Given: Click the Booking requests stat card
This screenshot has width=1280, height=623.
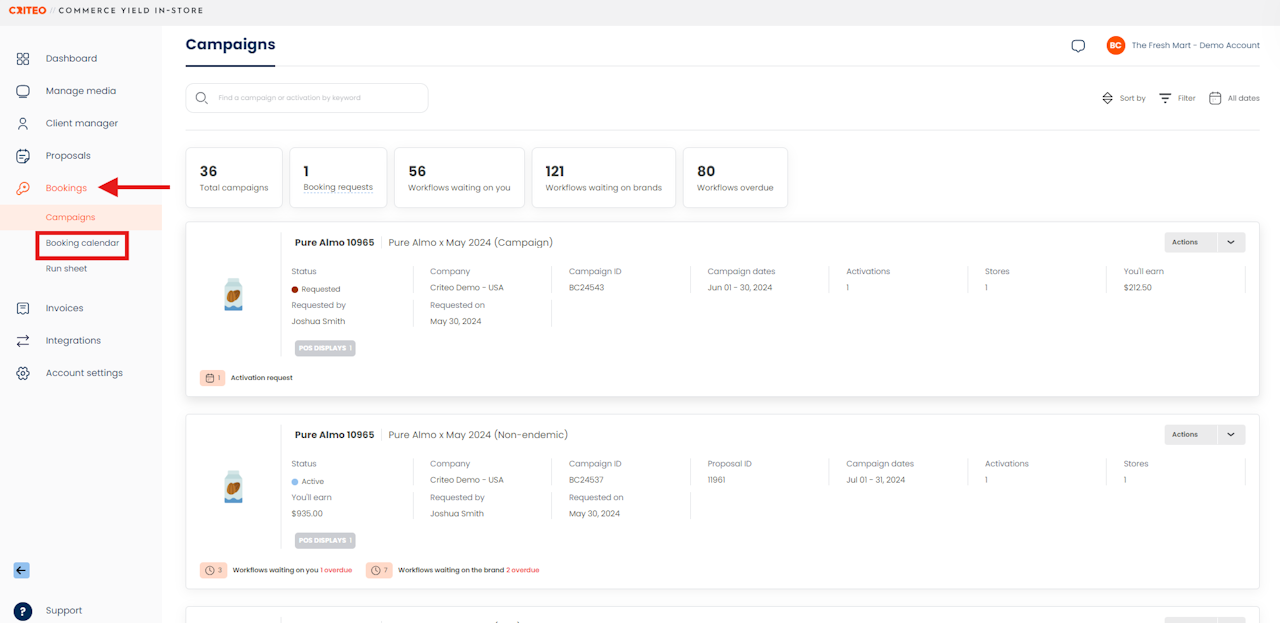Looking at the screenshot, I should (338, 178).
